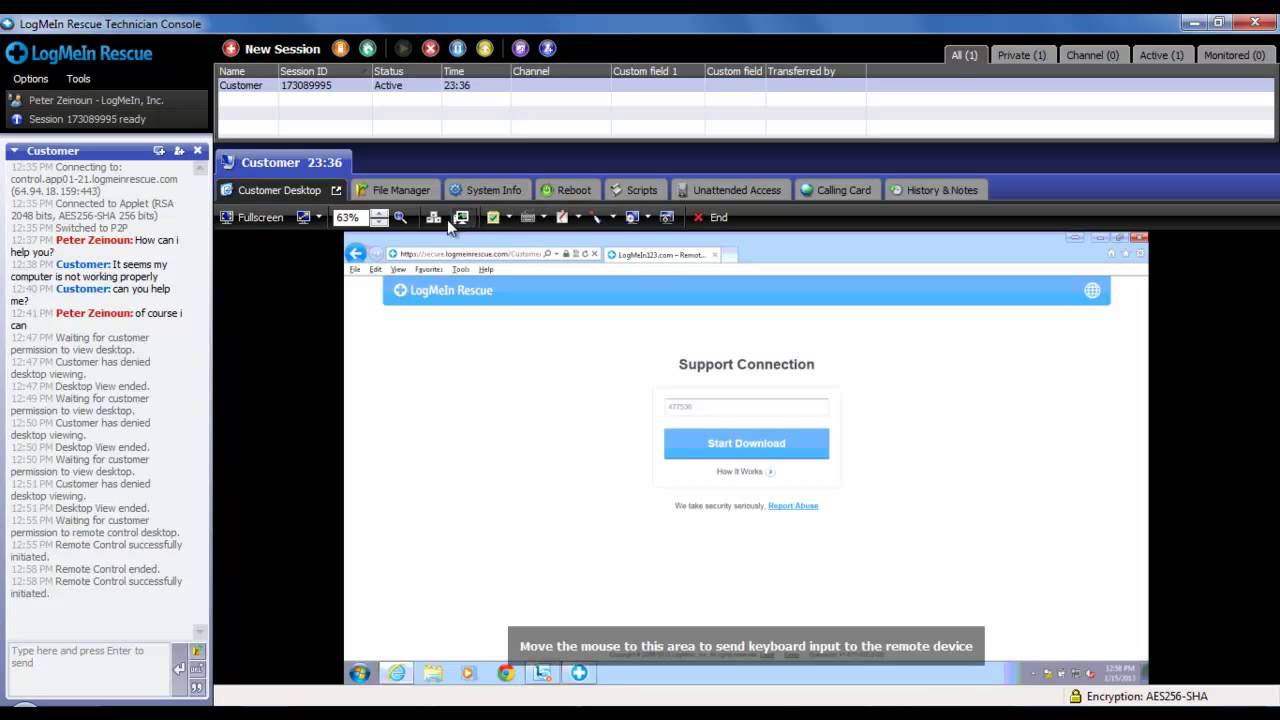Increase zoom with the 63% stepper
Screen dimensions: 1280x720
379,213
